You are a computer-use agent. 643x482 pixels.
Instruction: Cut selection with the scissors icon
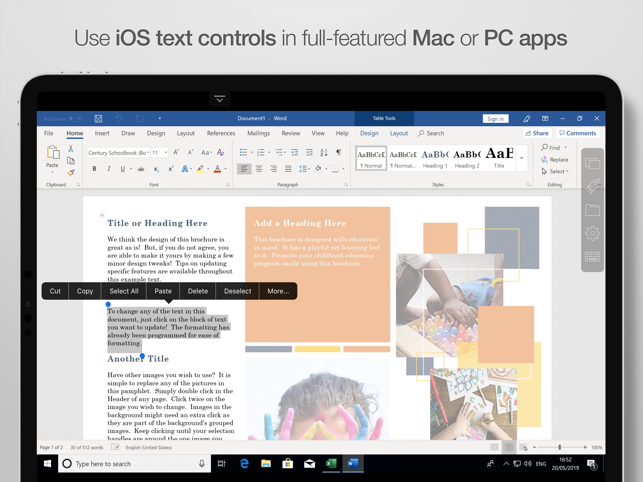(x=71, y=148)
